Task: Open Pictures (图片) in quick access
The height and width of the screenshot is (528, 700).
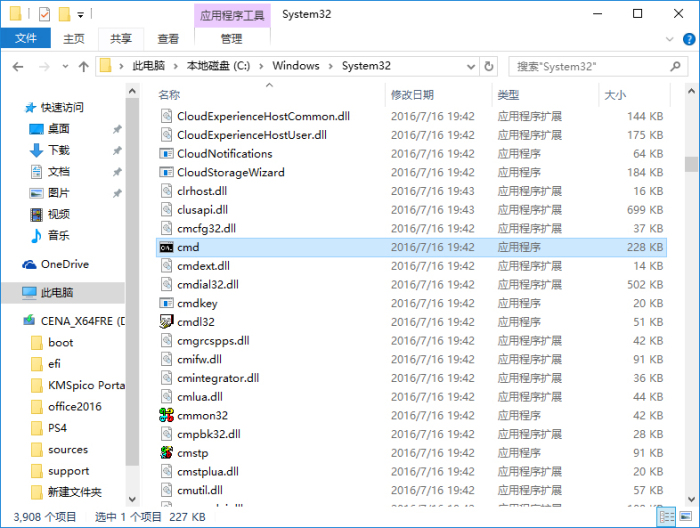Action: [x=58, y=193]
